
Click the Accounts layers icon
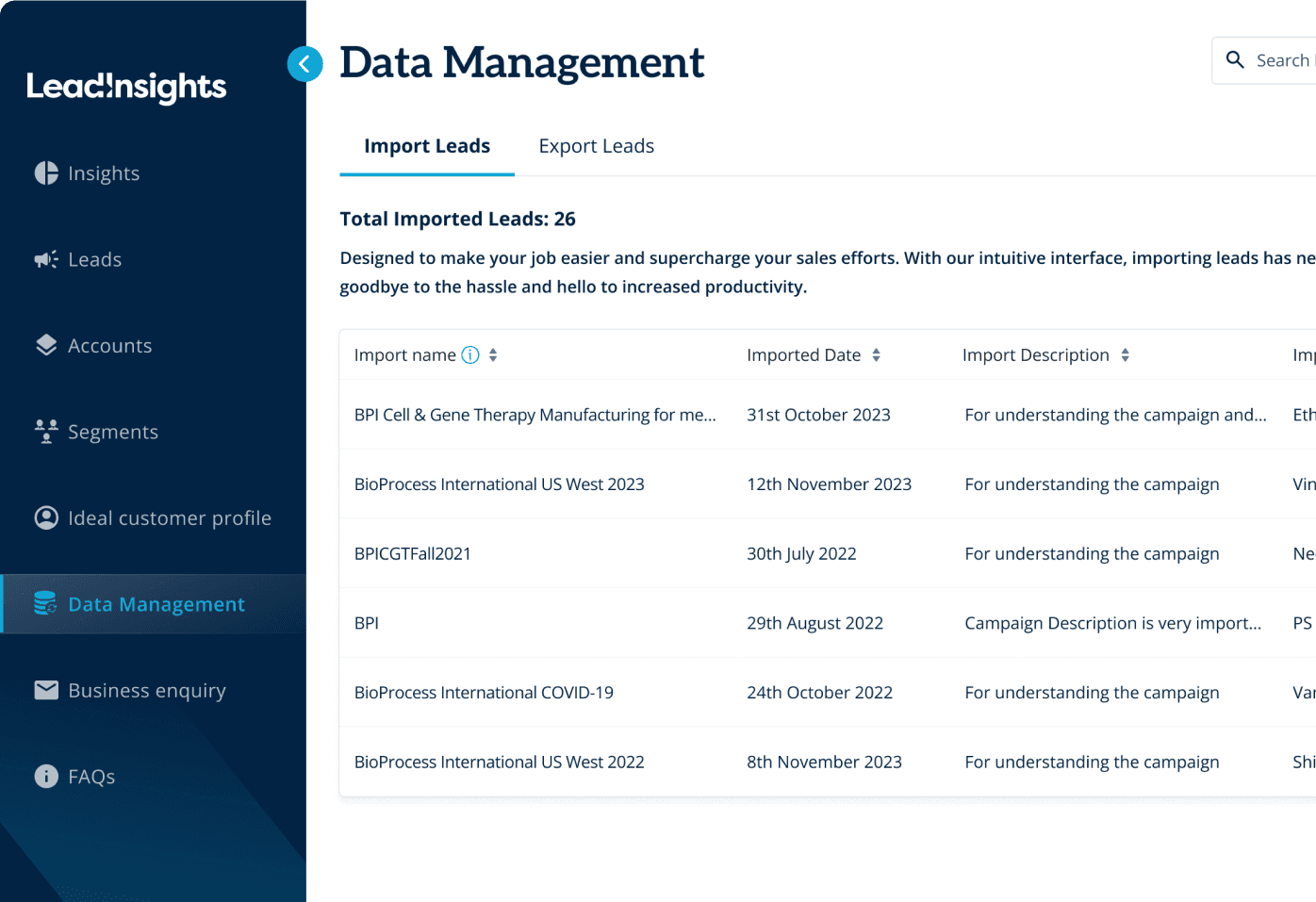(46, 345)
